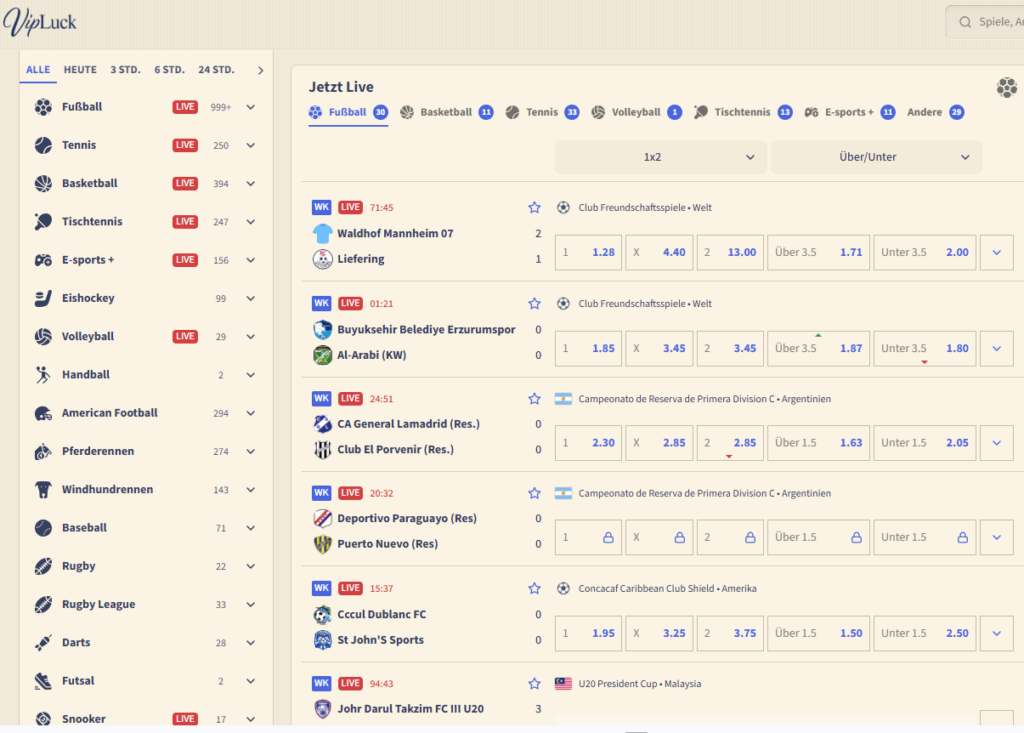Open the Andere live sports tab

point(935,112)
